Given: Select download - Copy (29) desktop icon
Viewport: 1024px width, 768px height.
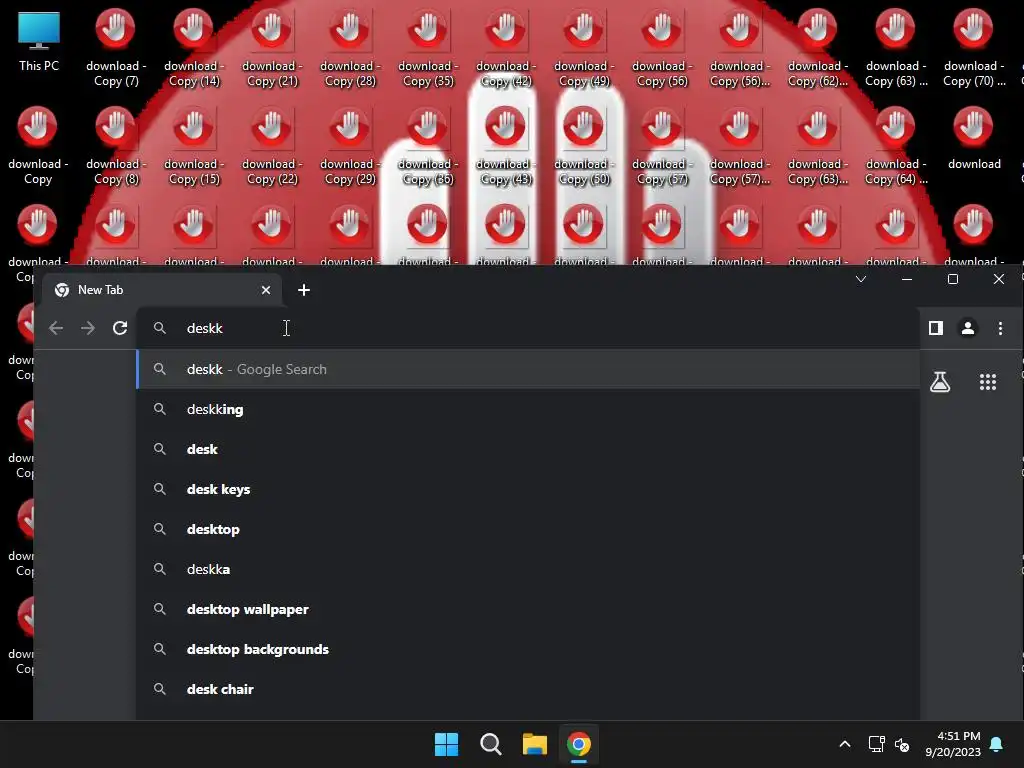Looking at the screenshot, I should point(349,146).
